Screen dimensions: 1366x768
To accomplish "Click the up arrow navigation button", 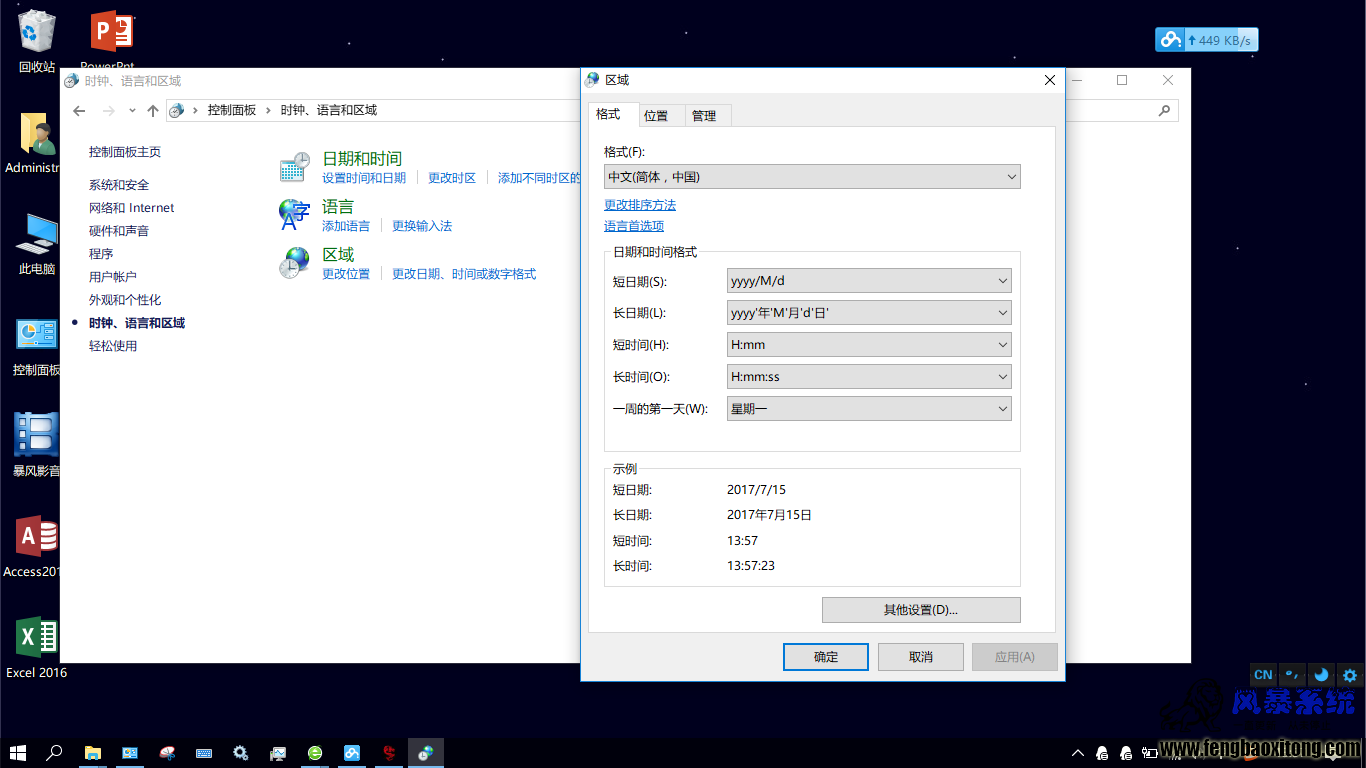I will pos(152,111).
